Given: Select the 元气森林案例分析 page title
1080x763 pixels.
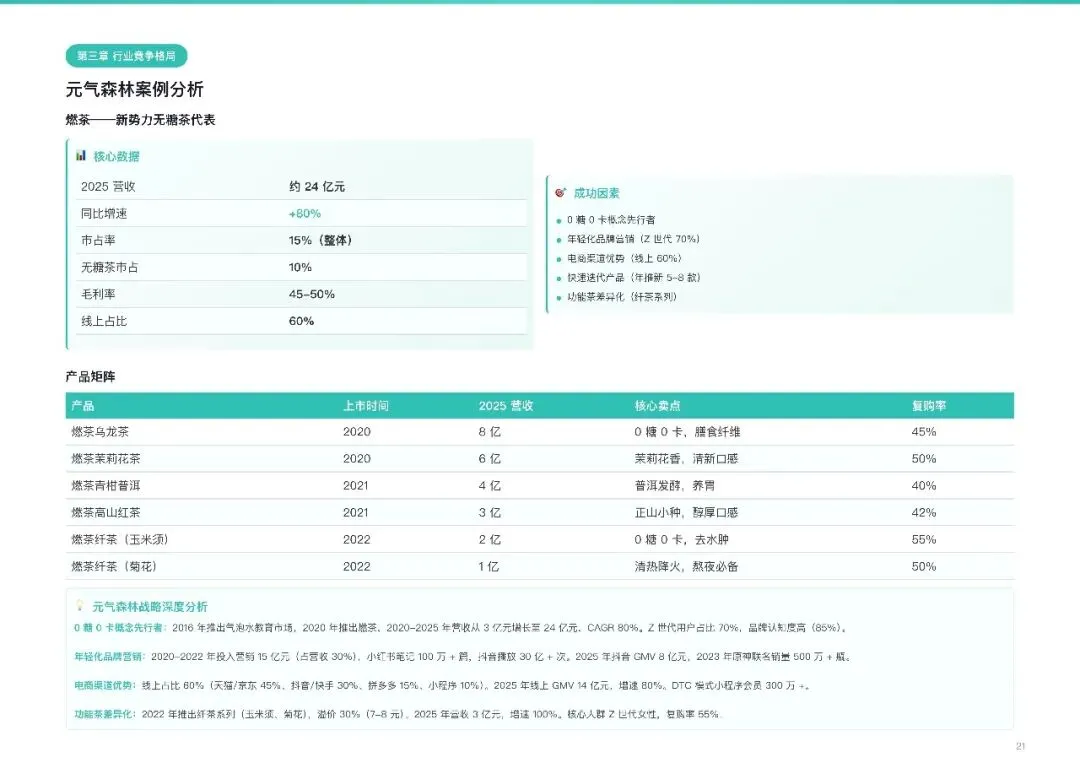Looking at the screenshot, I should tap(135, 89).
